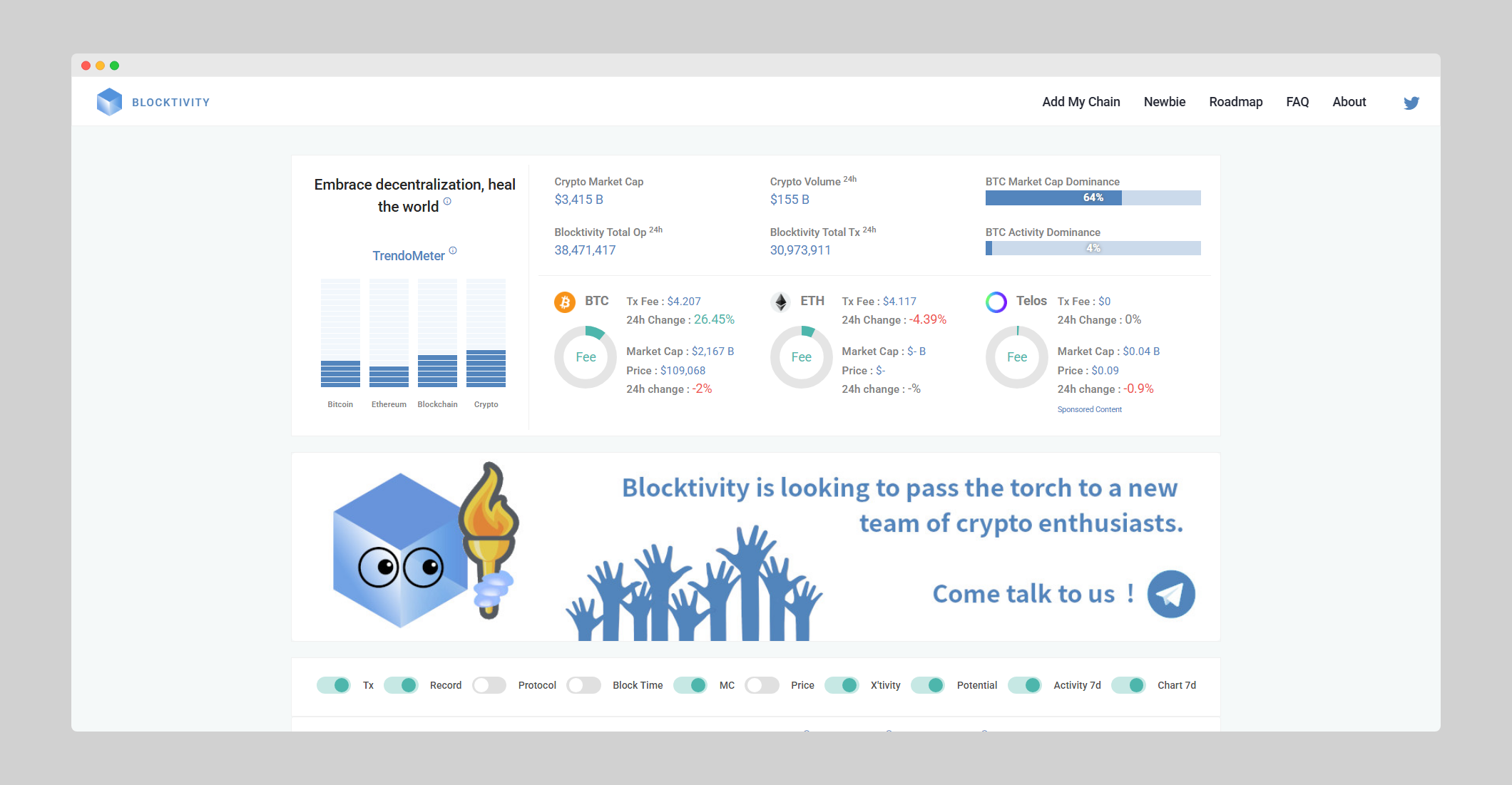Viewport: 1512px width, 785px height.
Task: Click BTC Price $109,068
Action: (683, 371)
